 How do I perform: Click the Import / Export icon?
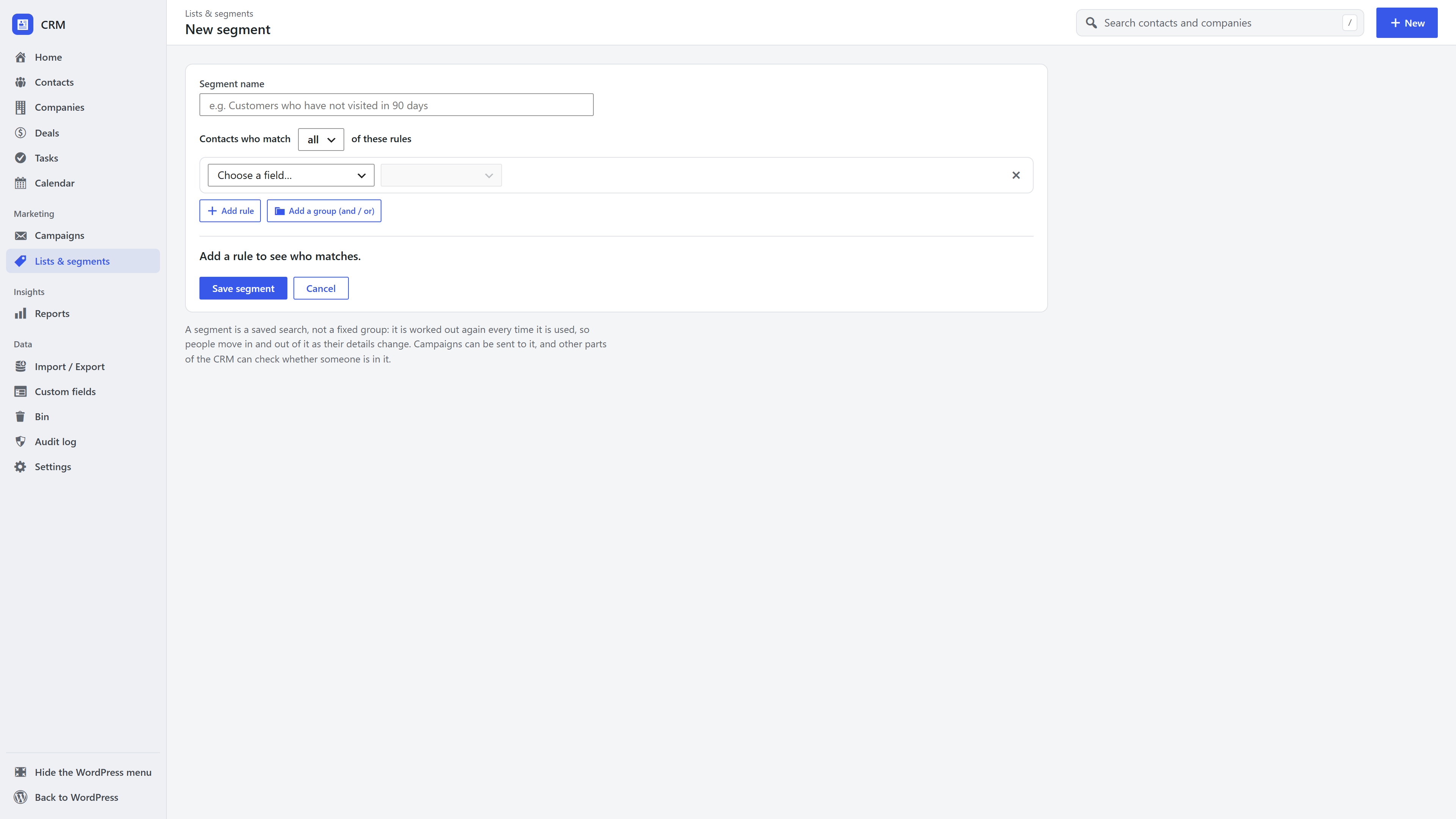point(20,366)
